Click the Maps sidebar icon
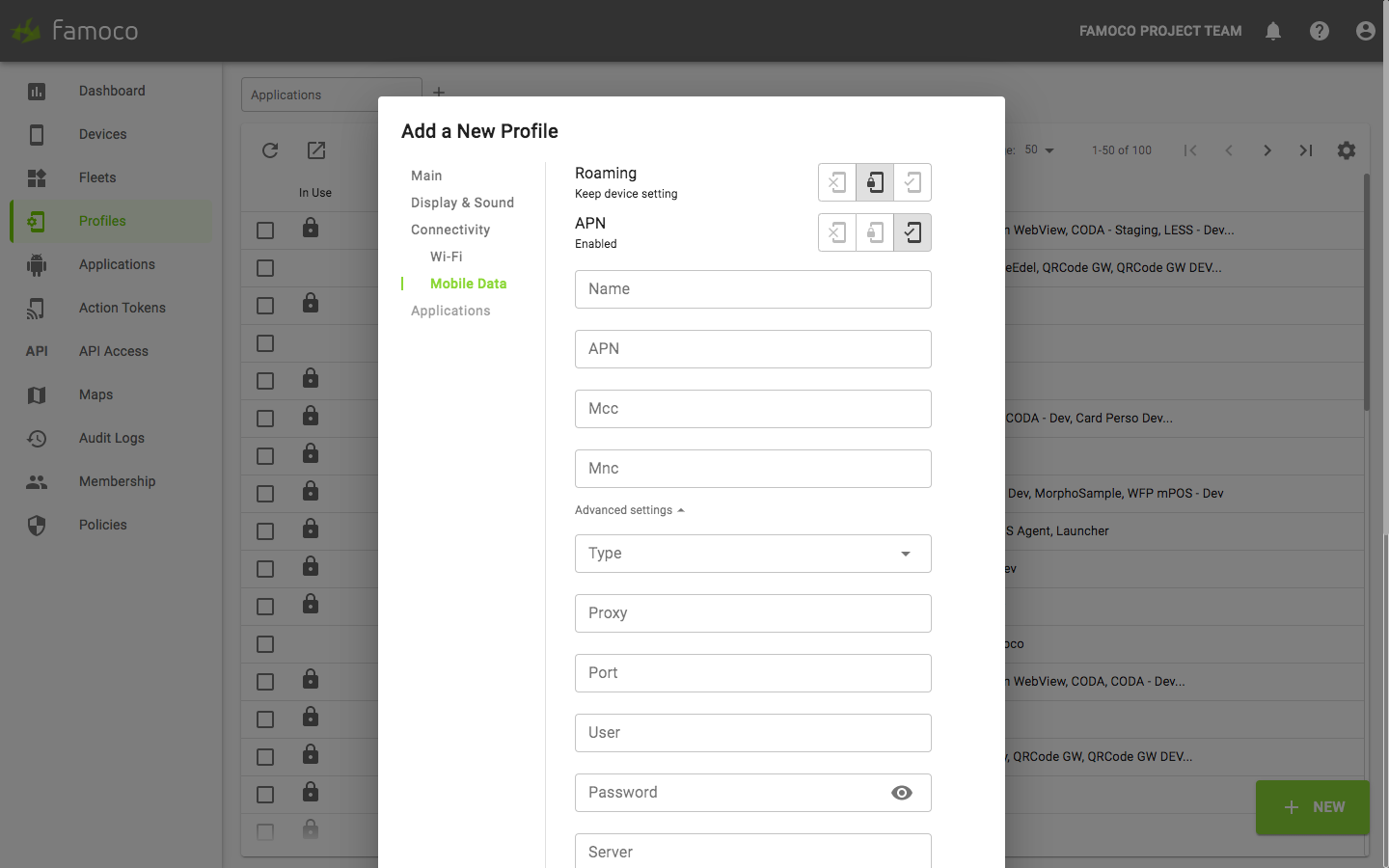Image resolution: width=1389 pixels, height=868 pixels. (37, 395)
